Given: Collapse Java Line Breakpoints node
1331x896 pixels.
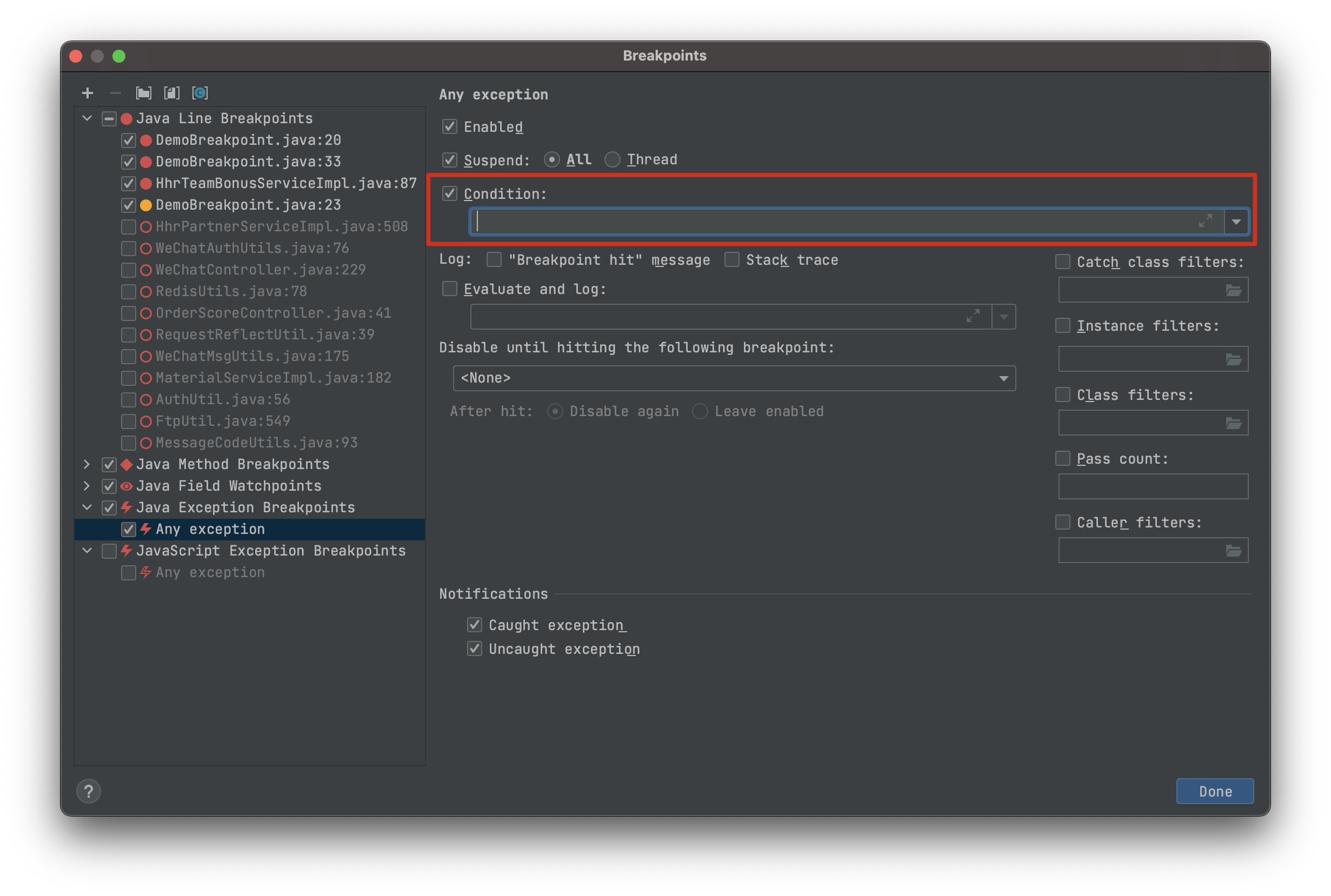Looking at the screenshot, I should pos(87,118).
